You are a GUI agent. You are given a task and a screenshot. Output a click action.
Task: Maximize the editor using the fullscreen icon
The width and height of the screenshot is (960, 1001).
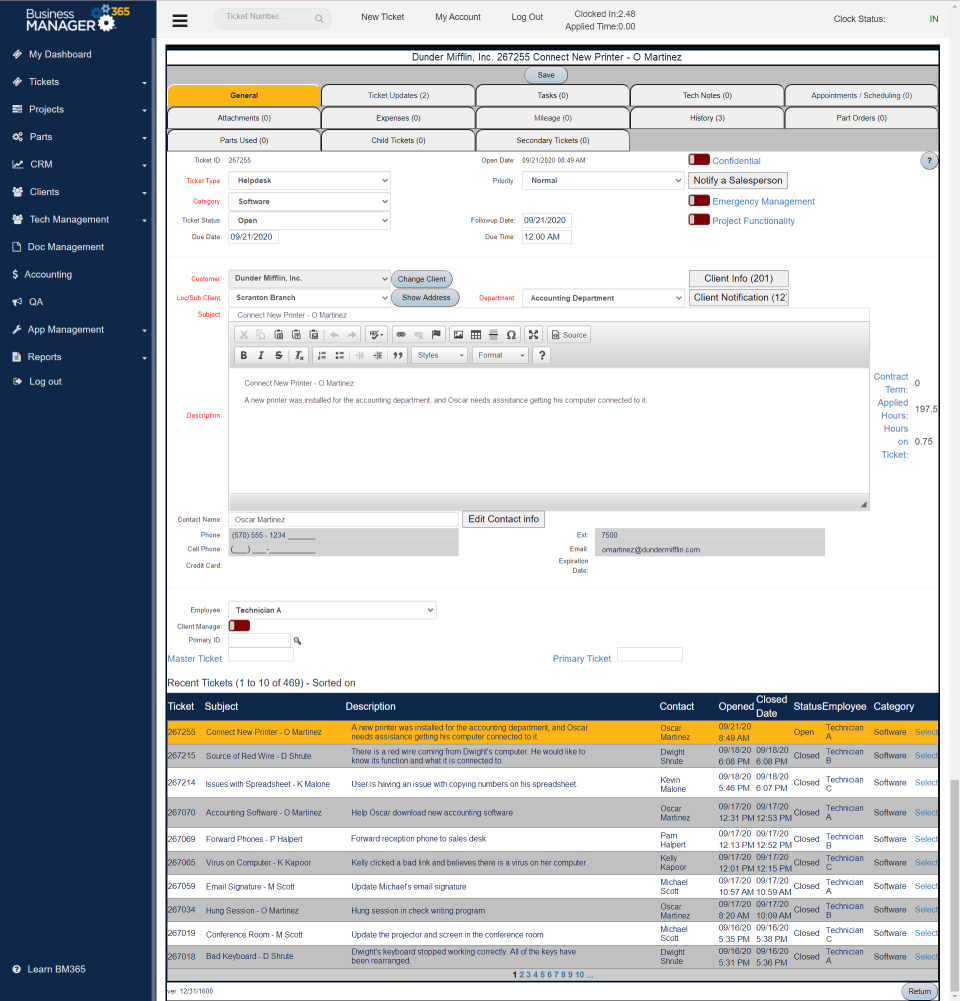[533, 335]
